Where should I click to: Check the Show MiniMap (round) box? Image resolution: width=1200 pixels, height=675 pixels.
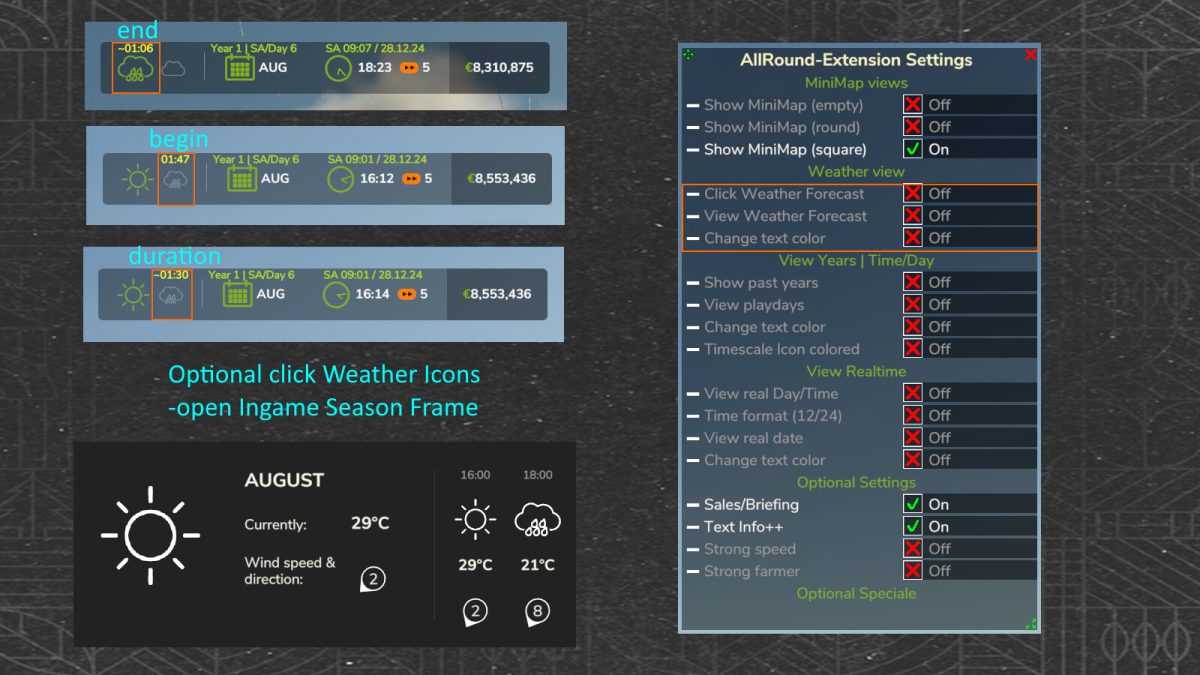pyautogui.click(x=912, y=127)
